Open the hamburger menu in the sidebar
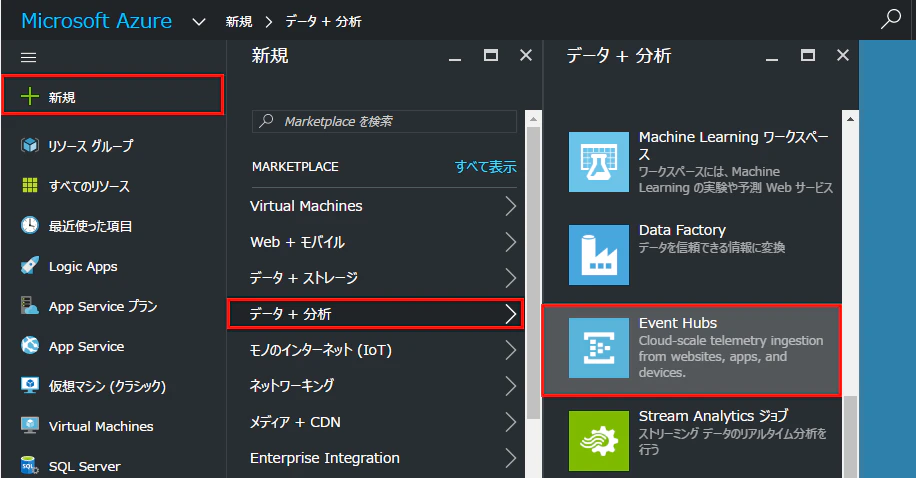Screen dimensions: 916x478 click(29, 57)
